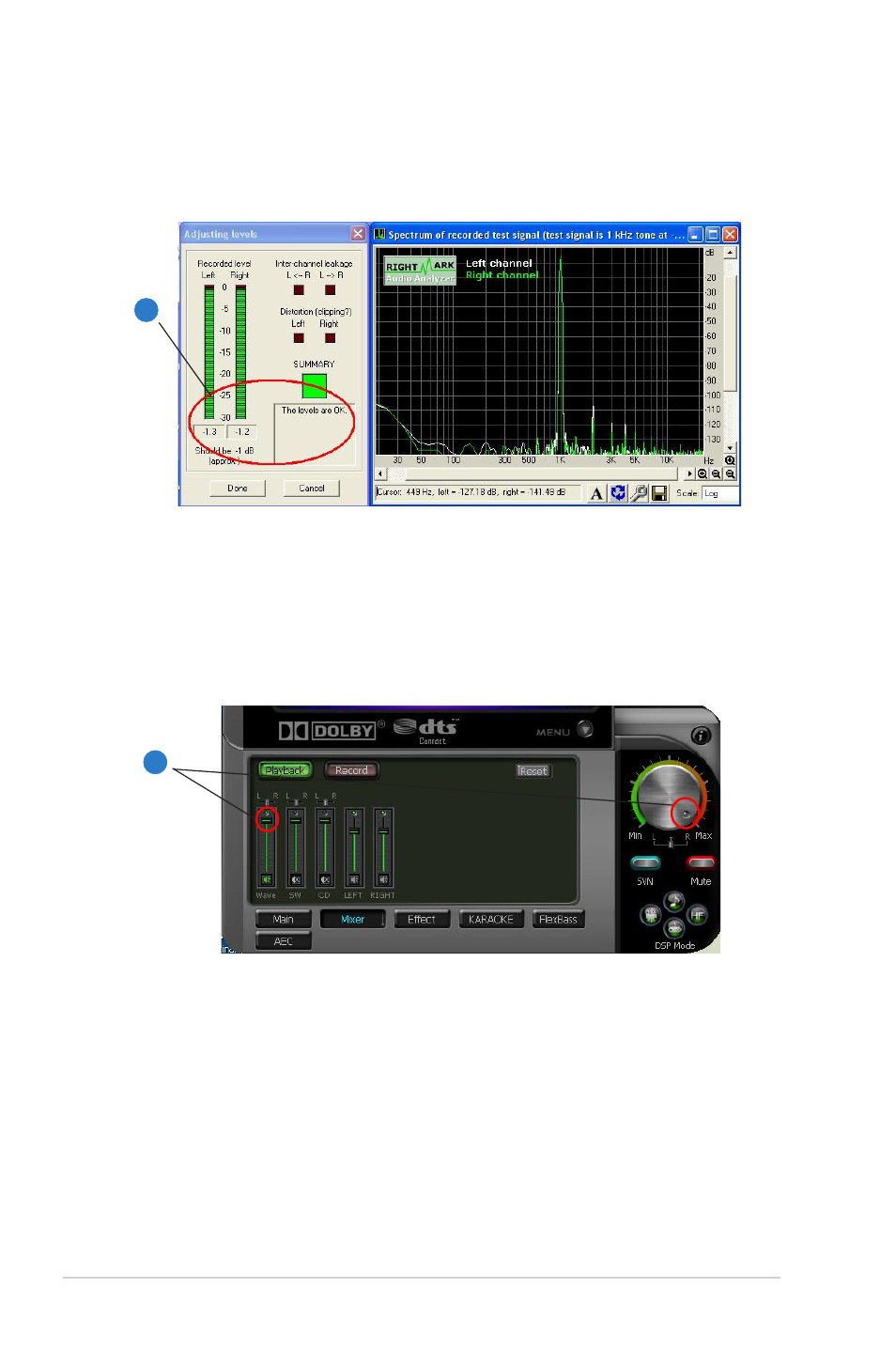Close the Adjusting levels dialog
The image size is (896, 1350).
358,234
